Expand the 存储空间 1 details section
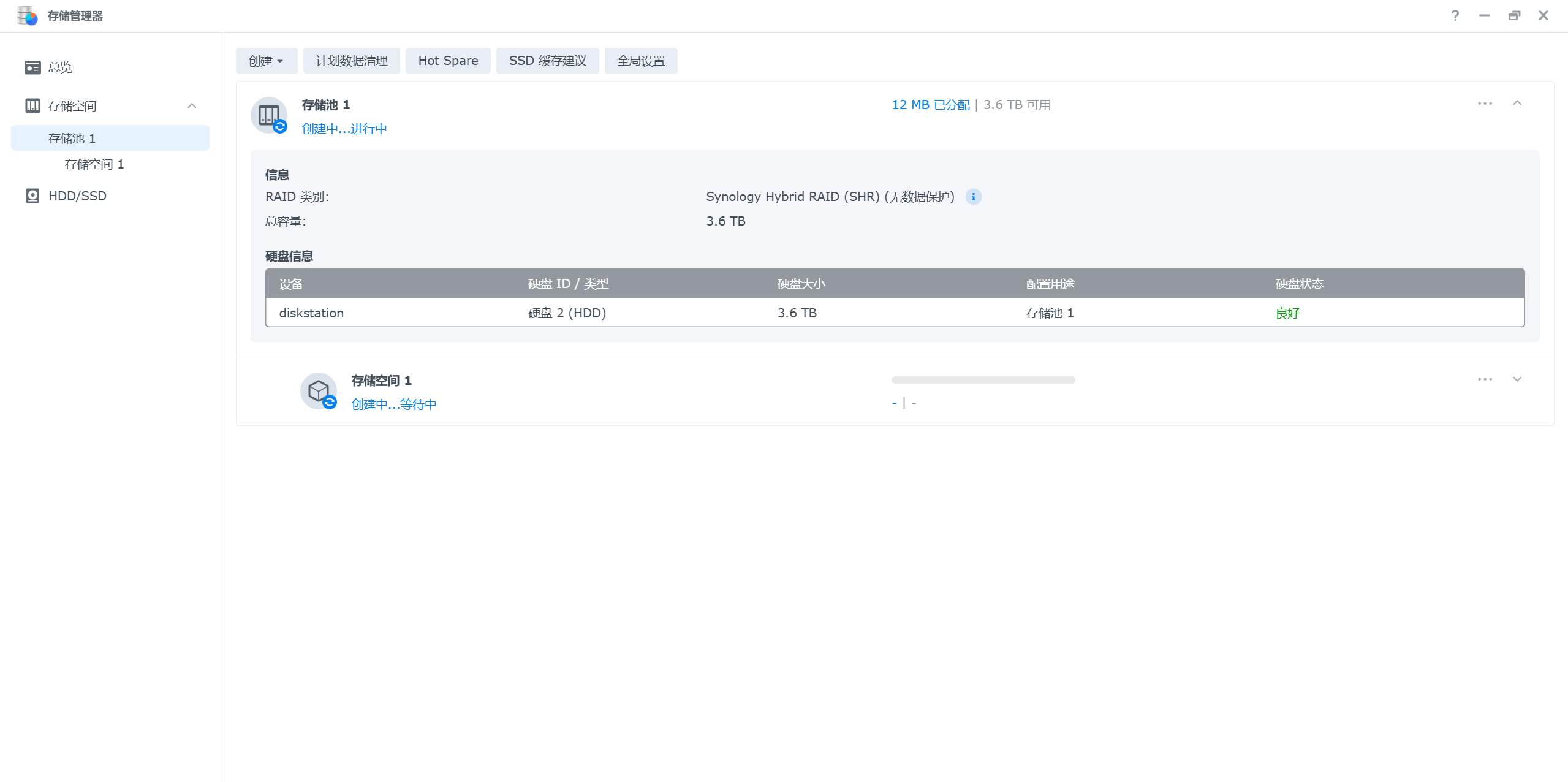 1517,379
